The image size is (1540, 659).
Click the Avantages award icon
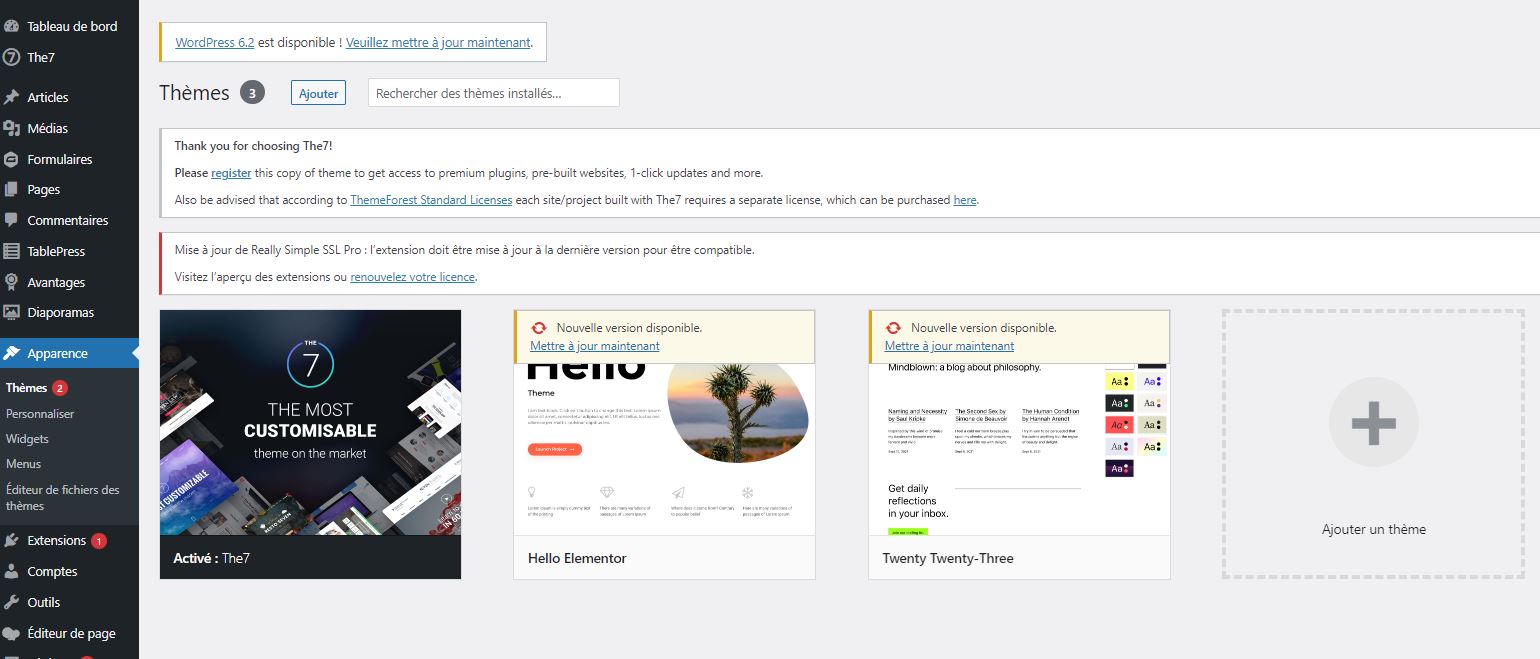12,282
